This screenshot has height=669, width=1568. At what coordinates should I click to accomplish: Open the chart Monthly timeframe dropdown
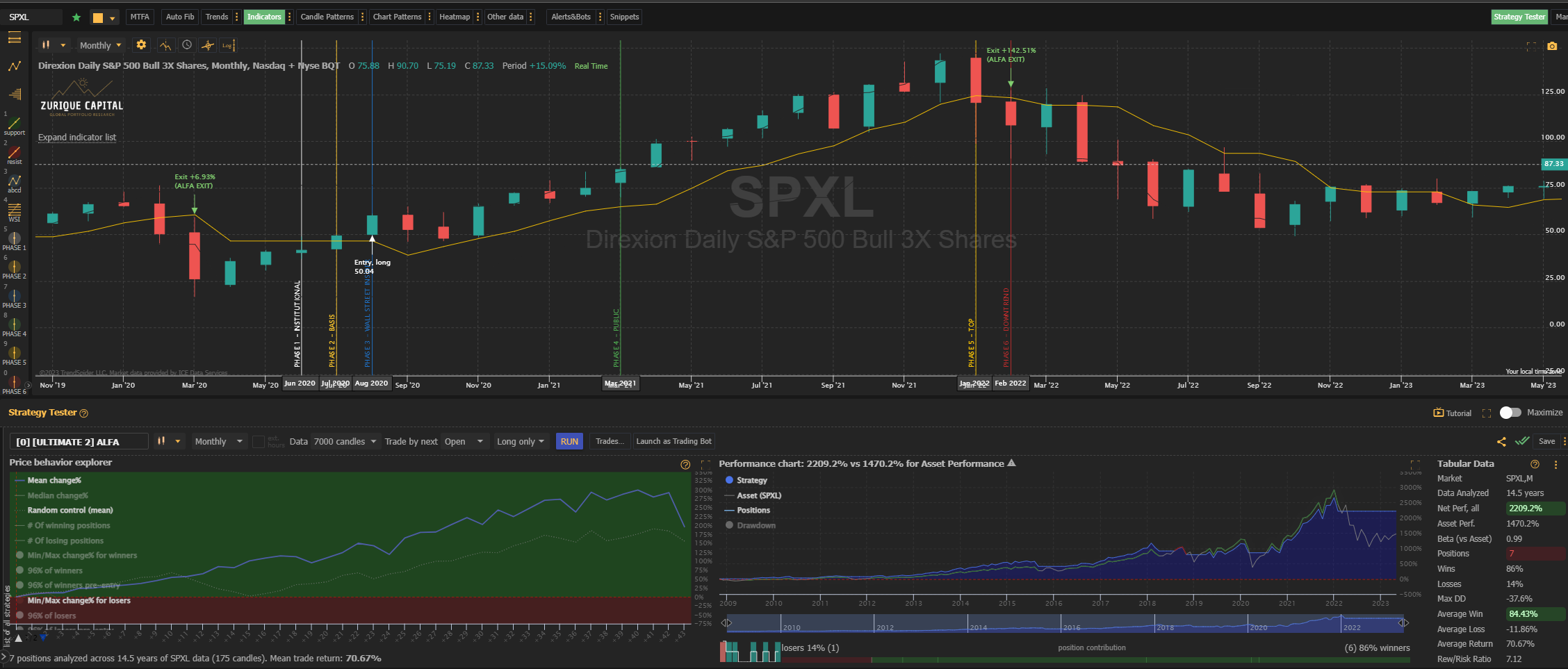coord(100,45)
